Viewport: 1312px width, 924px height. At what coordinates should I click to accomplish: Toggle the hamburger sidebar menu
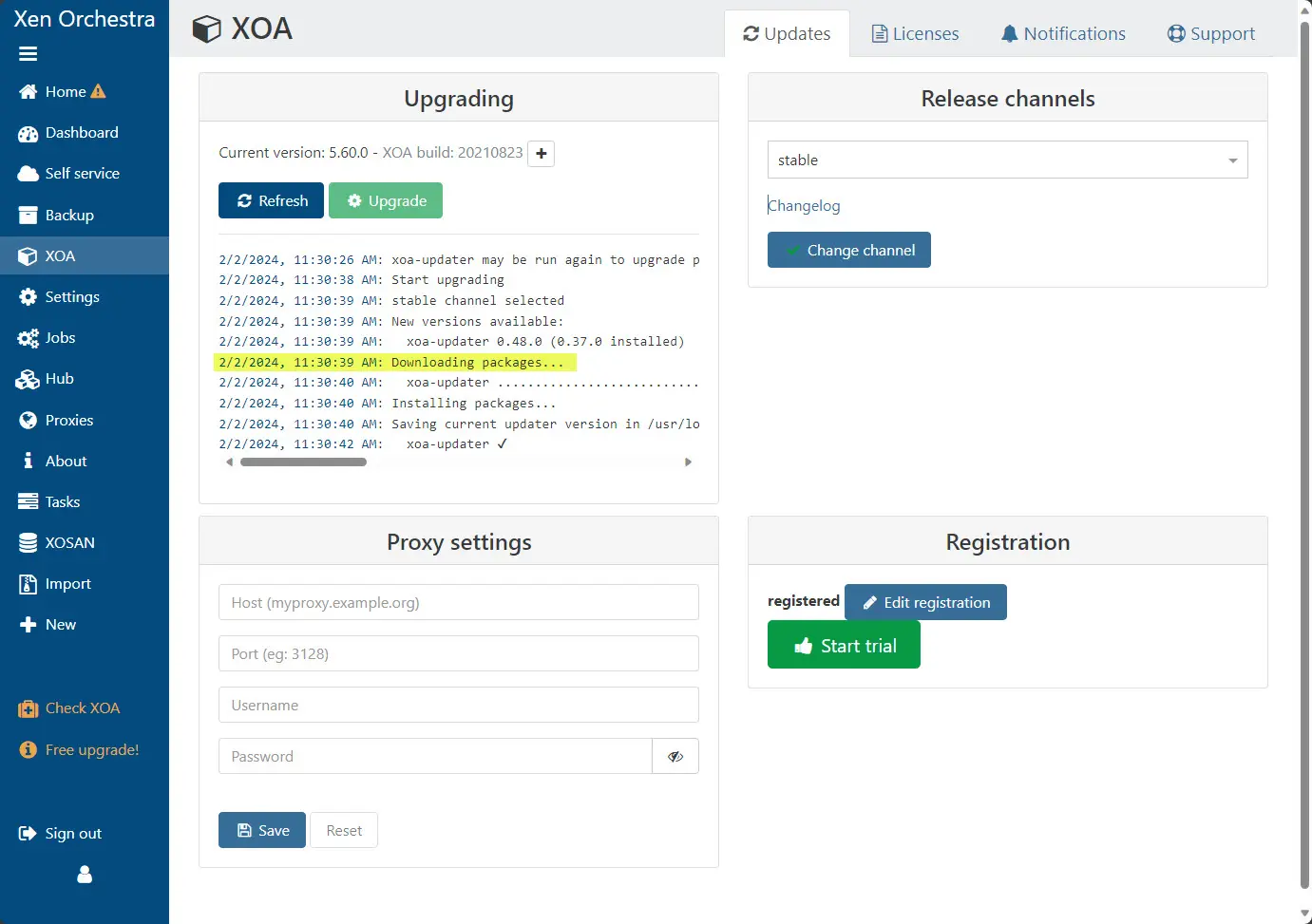(29, 54)
